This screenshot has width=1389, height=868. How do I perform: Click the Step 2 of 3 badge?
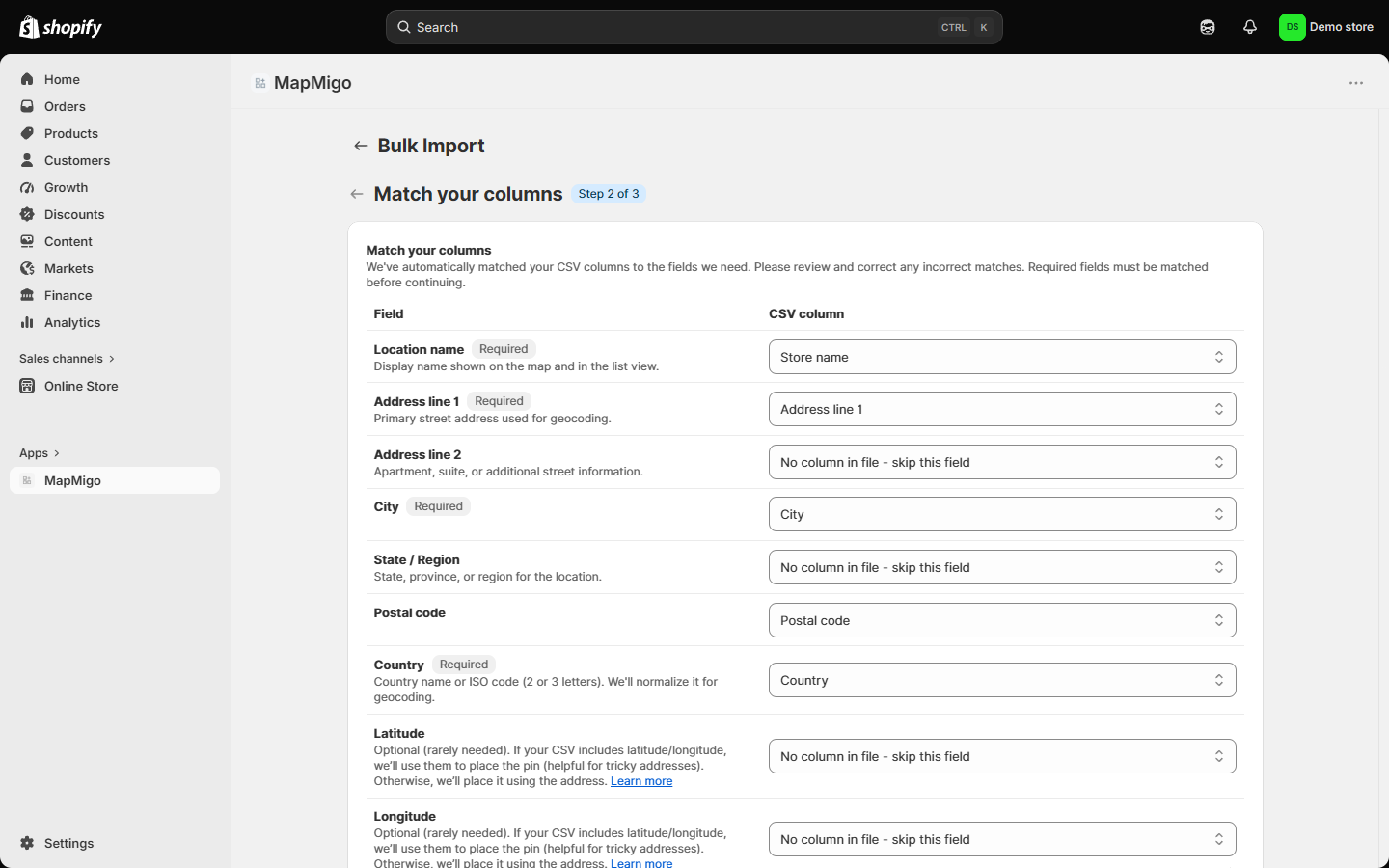pos(609,194)
